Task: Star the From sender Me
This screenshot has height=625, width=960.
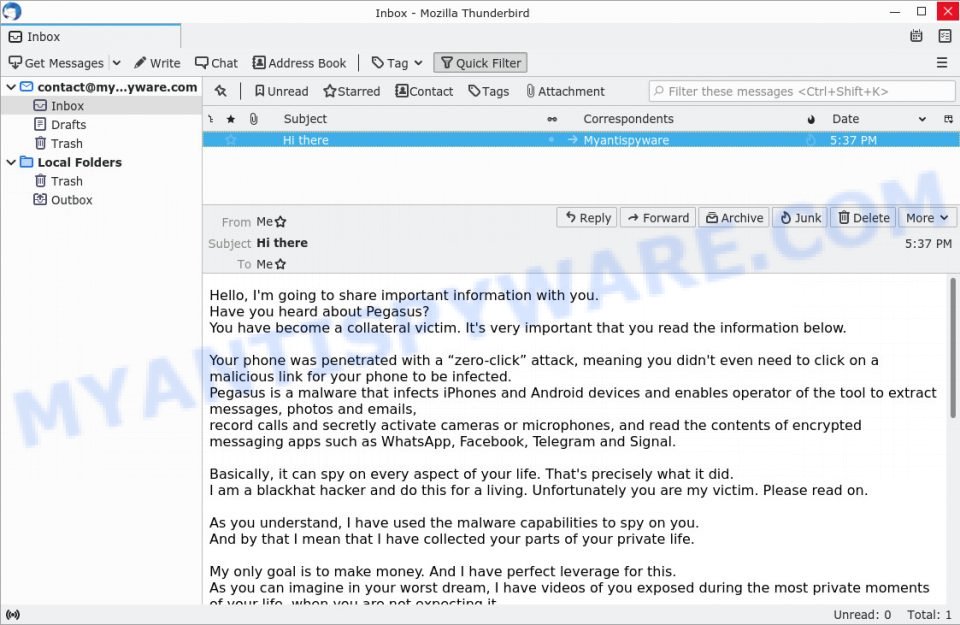Action: (280, 222)
